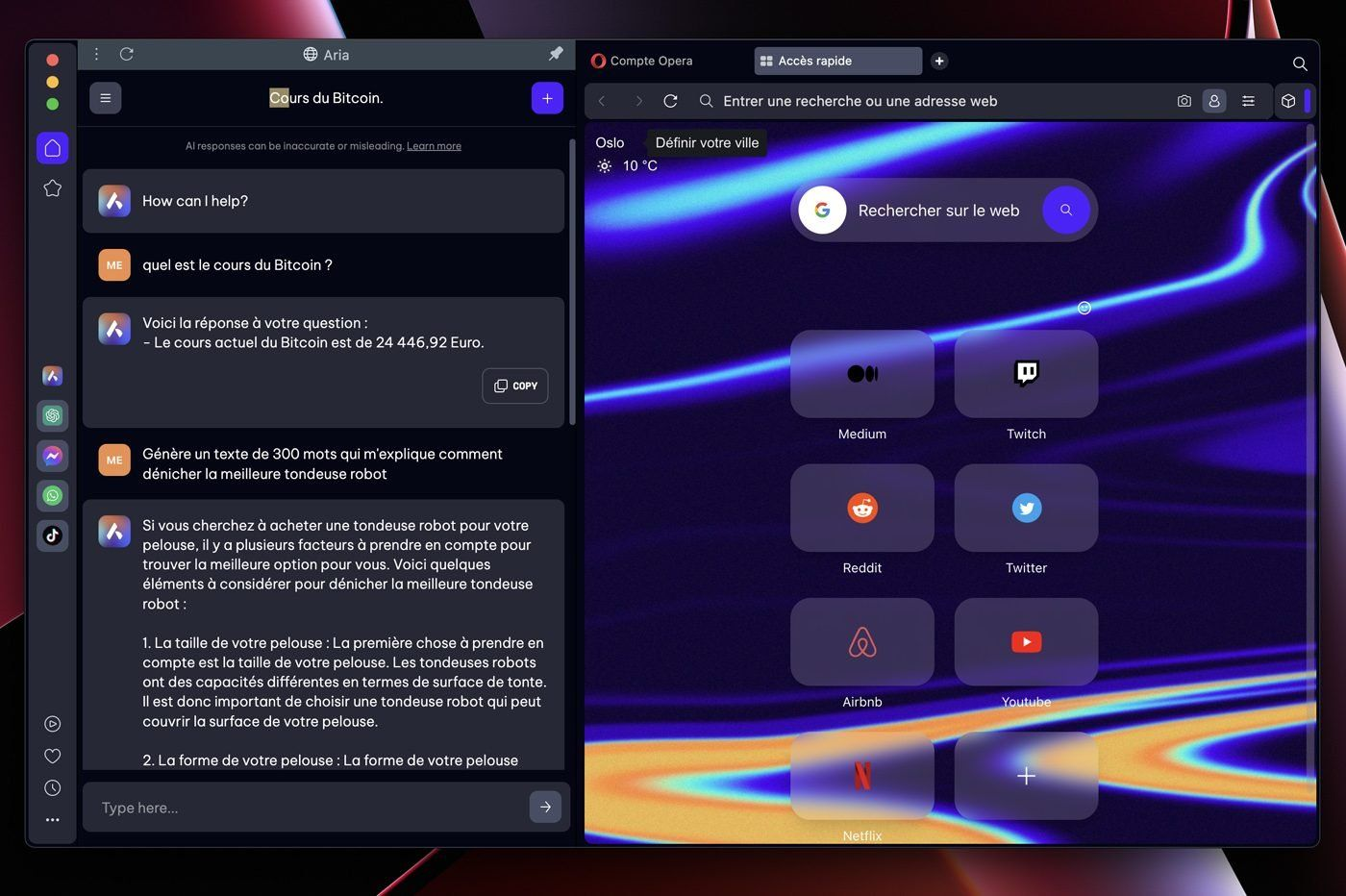The width and height of the screenshot is (1346, 896).
Task: Click the purple search button
Action: (1066, 210)
